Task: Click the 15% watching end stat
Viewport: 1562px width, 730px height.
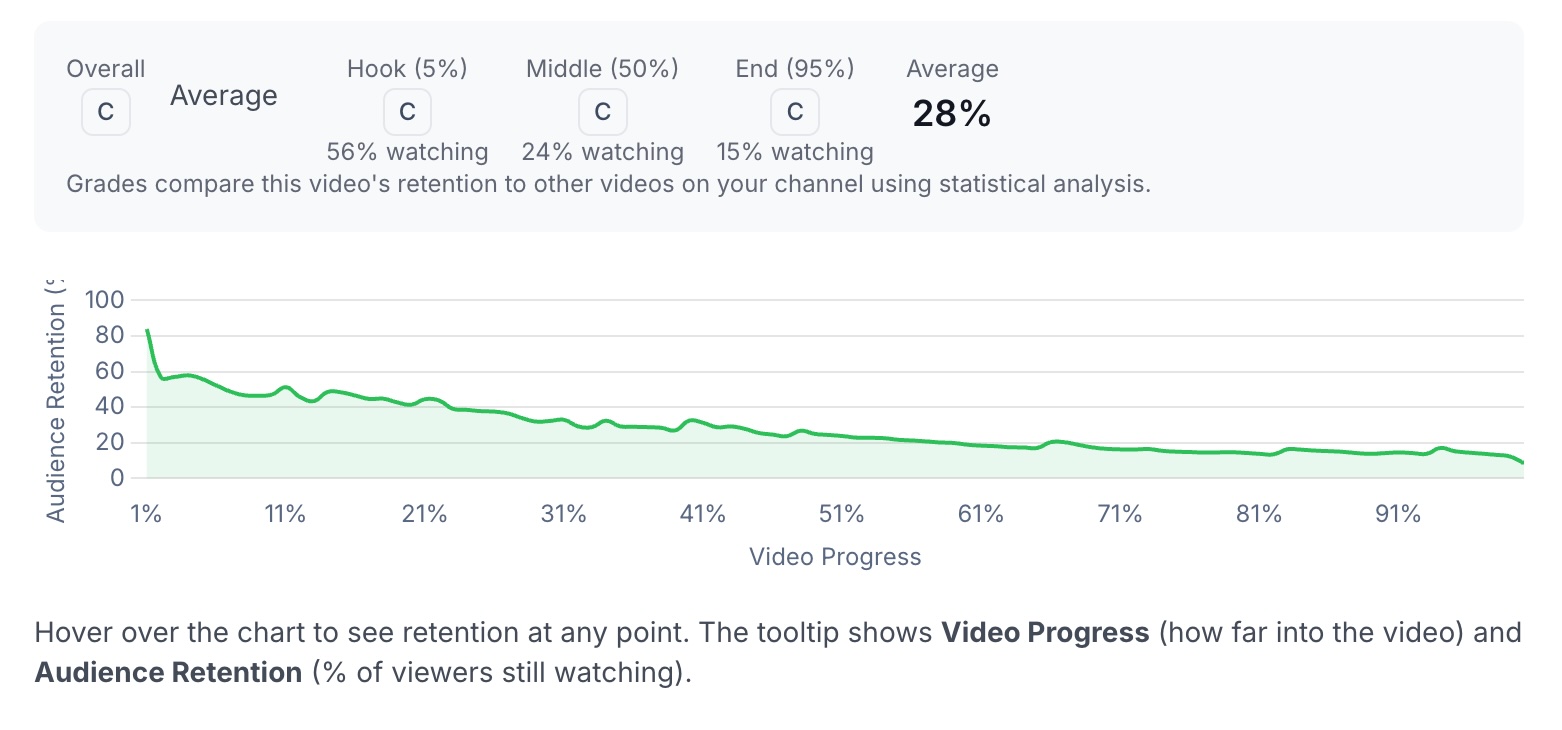Action: click(794, 151)
